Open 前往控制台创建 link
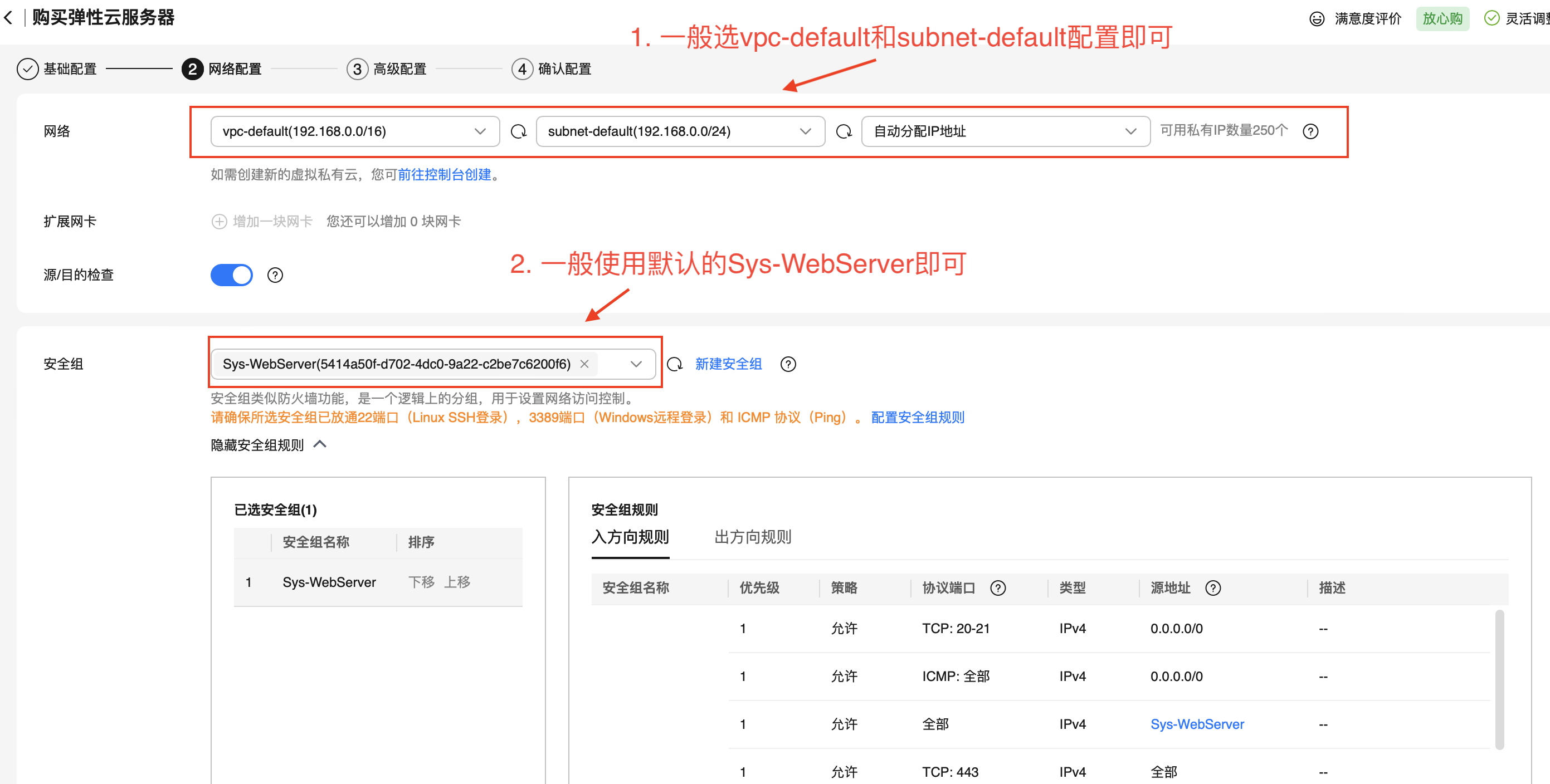The width and height of the screenshot is (1550, 784). [x=444, y=175]
